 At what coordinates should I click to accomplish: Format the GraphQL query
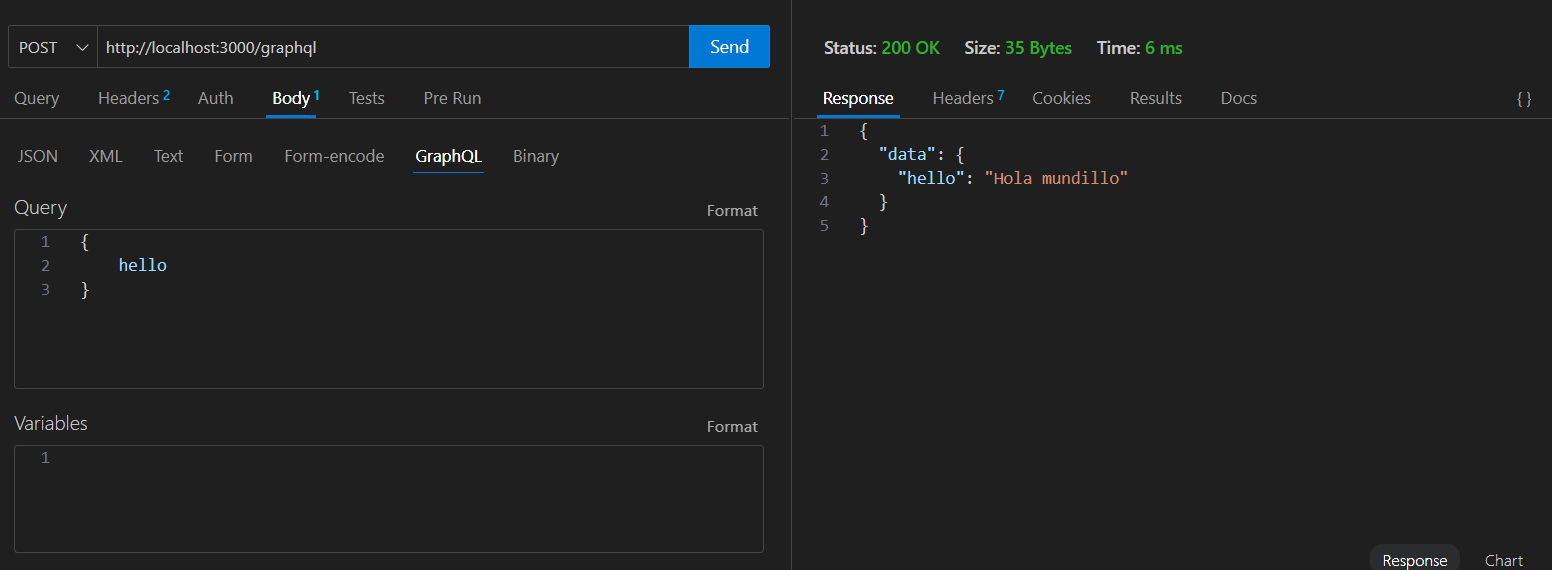click(732, 211)
